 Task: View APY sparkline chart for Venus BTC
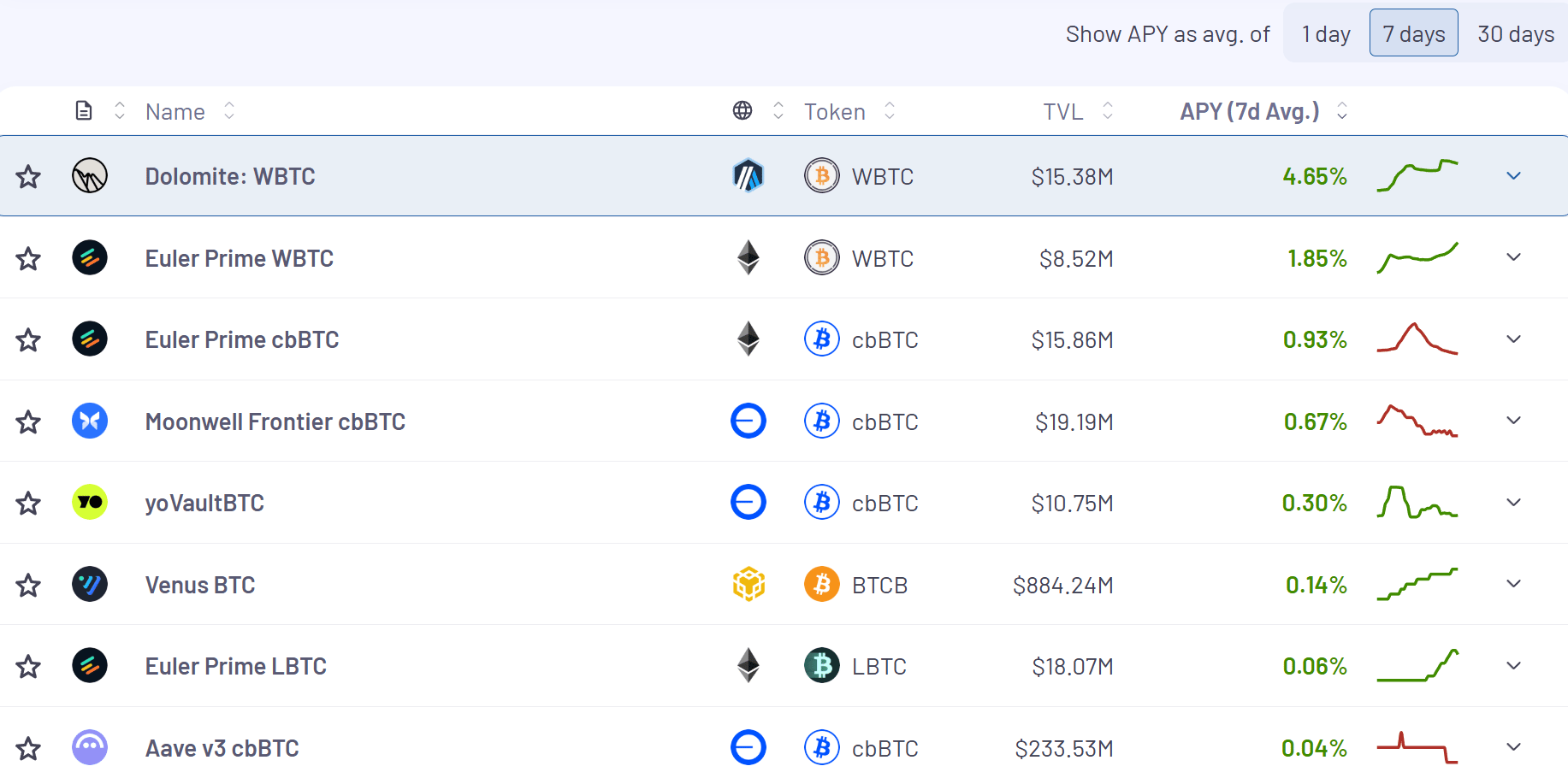[1417, 584]
